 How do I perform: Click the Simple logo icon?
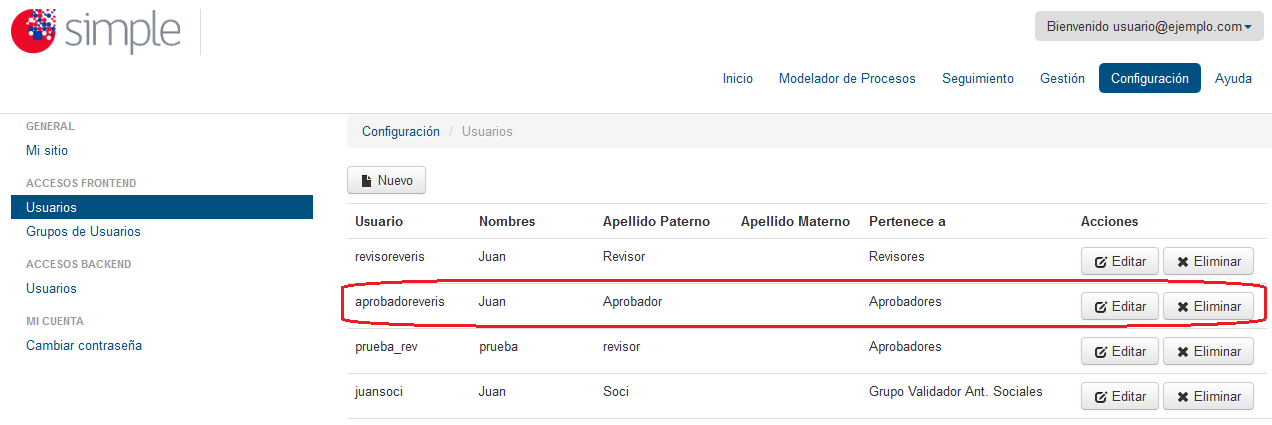click(33, 30)
